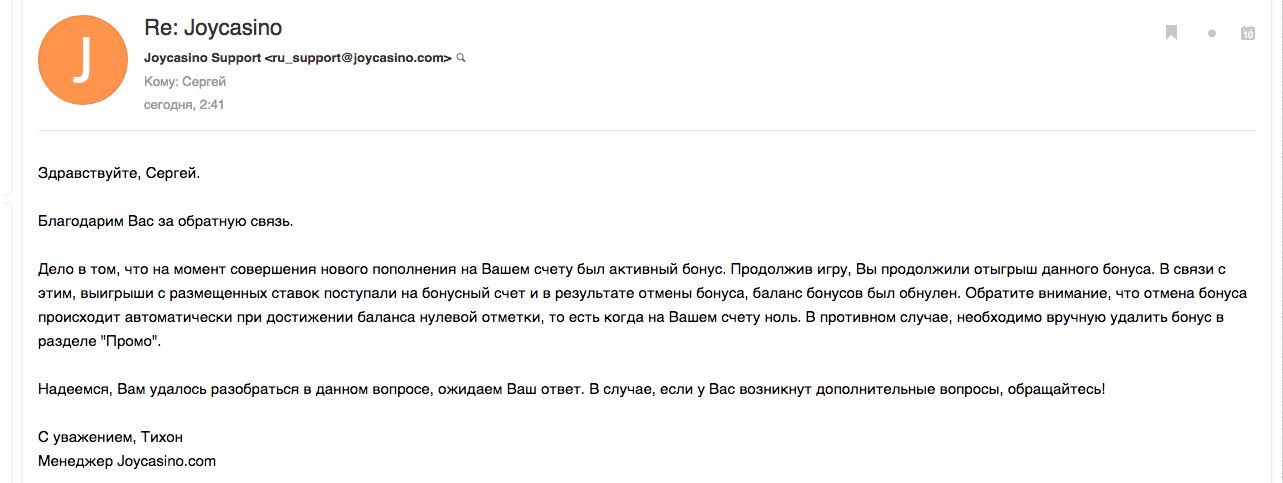This screenshot has height=483, width=1283.
Task: Click the magnifier icon beside sender address
Action: pos(461,58)
